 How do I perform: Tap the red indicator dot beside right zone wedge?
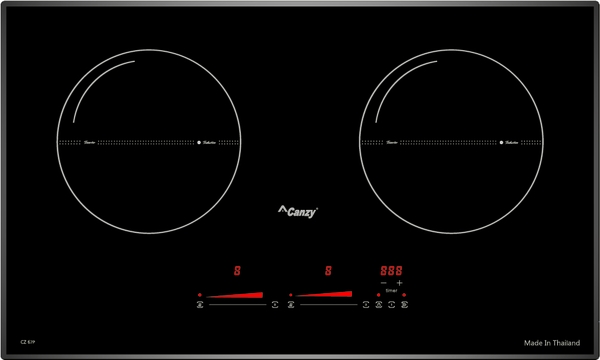coord(291,295)
